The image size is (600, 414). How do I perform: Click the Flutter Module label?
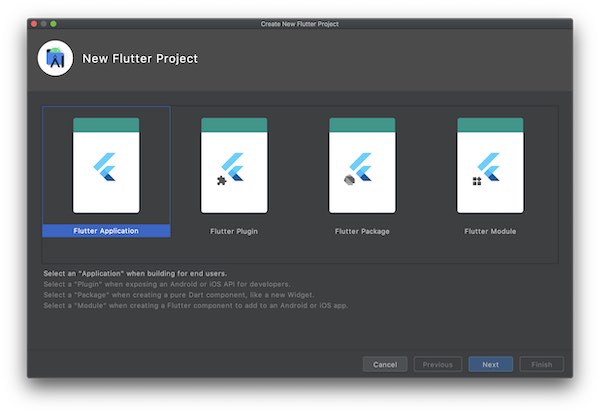490,231
